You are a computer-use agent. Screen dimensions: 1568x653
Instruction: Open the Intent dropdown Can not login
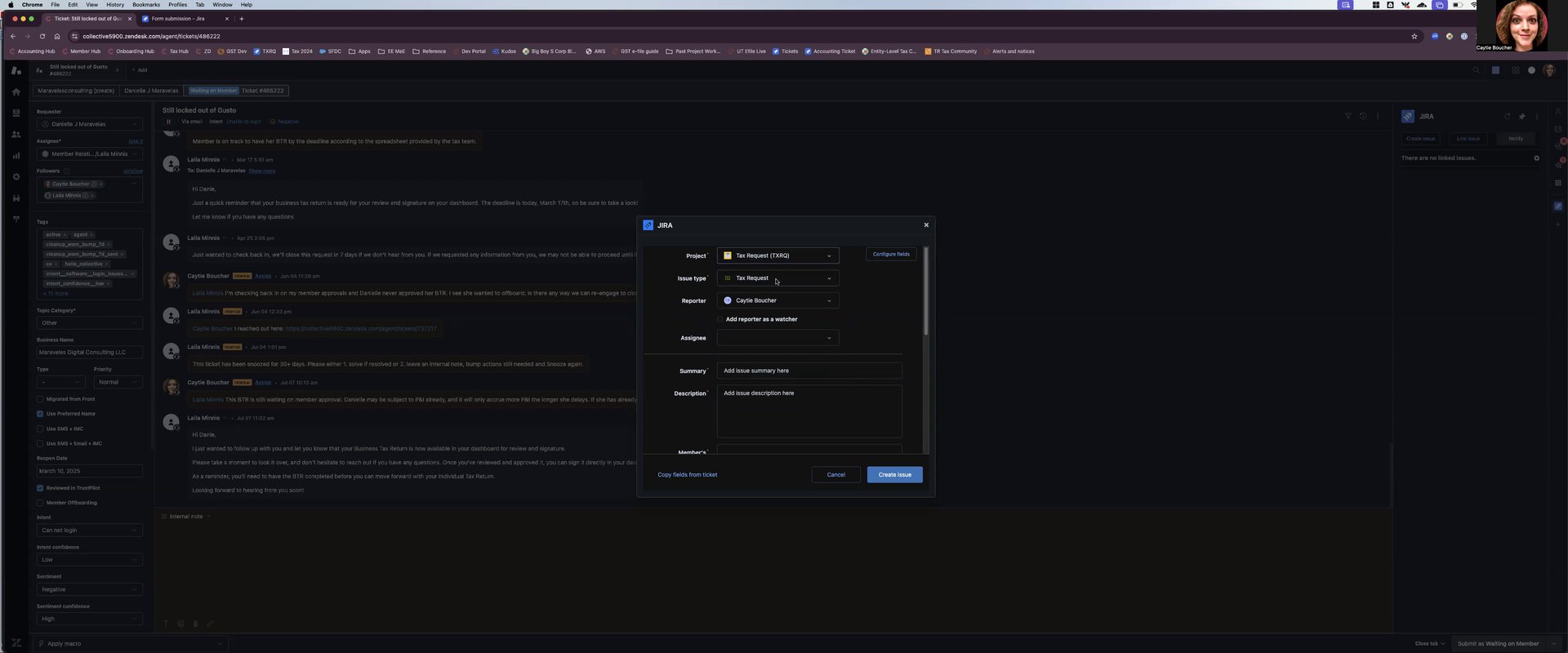[x=90, y=531]
